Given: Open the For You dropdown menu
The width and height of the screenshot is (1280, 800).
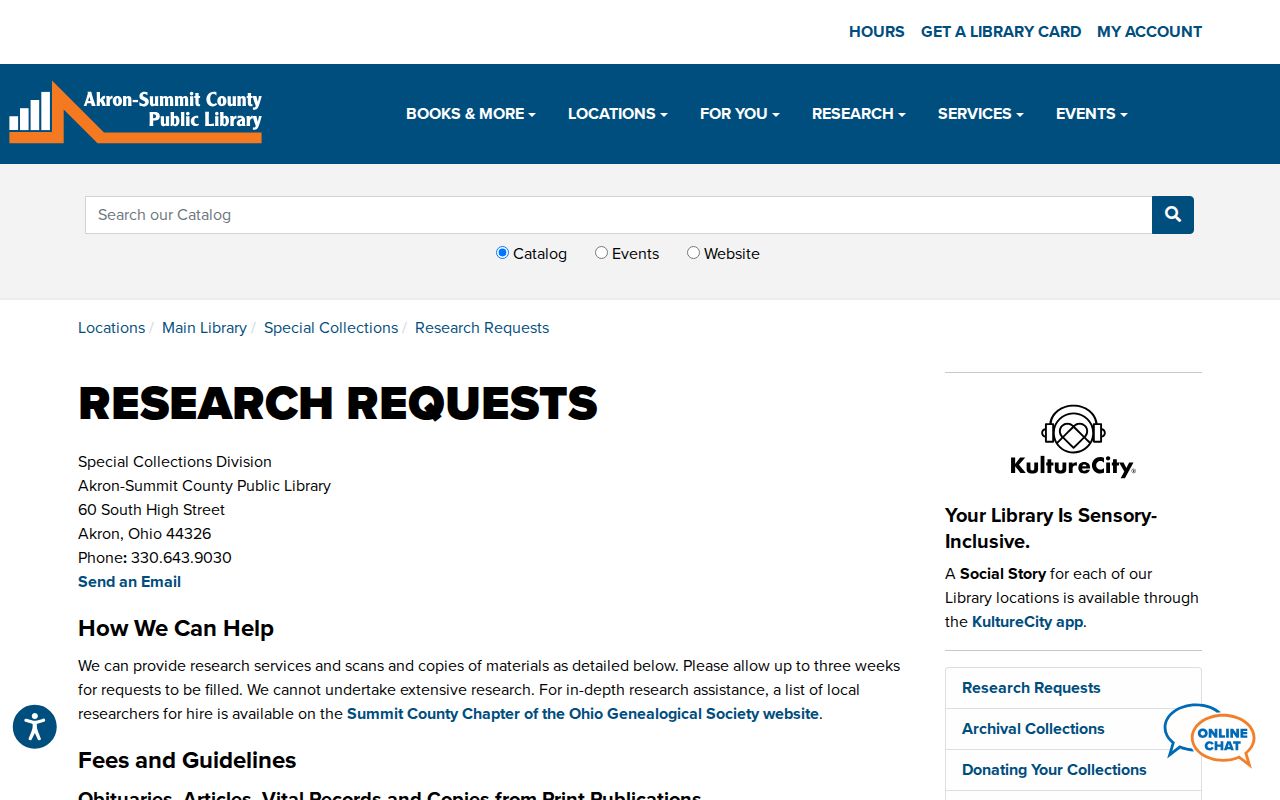Looking at the screenshot, I should tap(740, 114).
